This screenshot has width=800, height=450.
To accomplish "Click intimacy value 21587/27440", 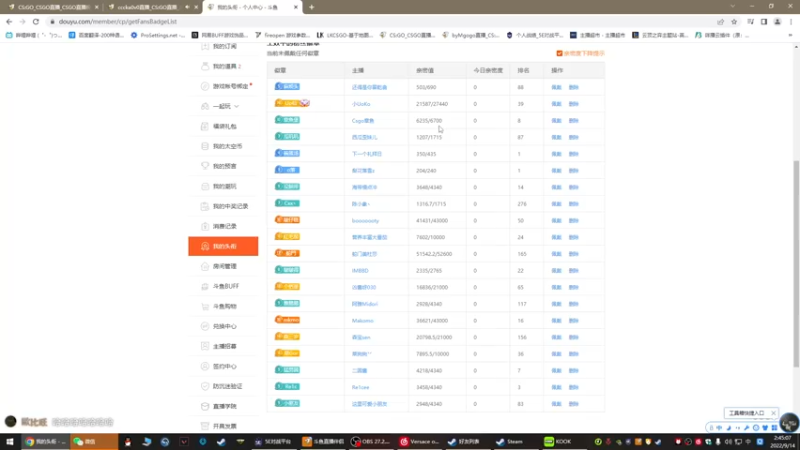I will (x=432, y=104).
